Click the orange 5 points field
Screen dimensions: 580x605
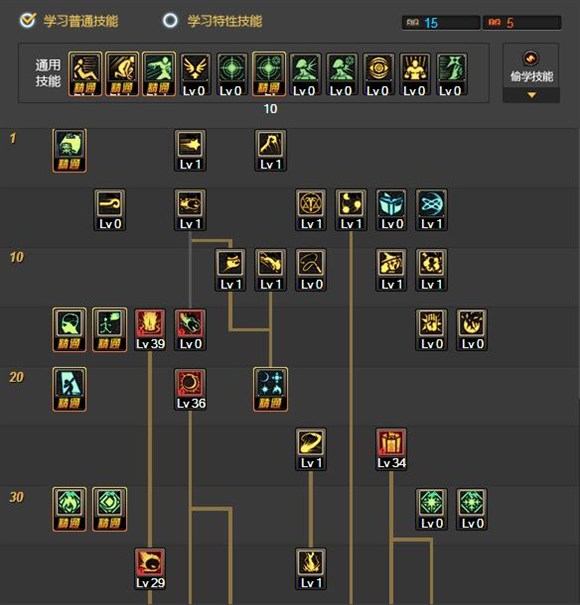[x=522, y=23]
